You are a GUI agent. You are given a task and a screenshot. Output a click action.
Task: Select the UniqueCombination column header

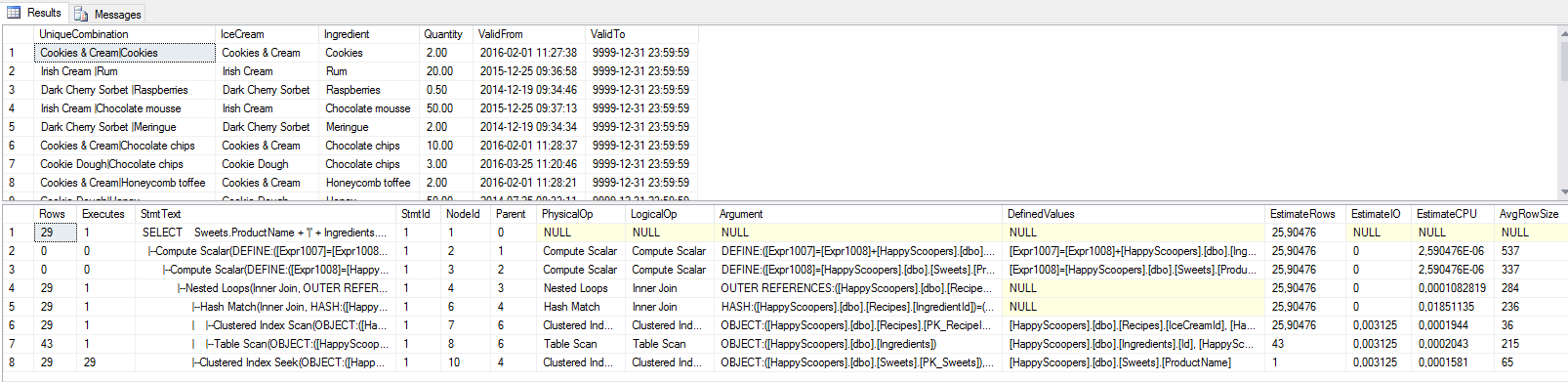125,34
